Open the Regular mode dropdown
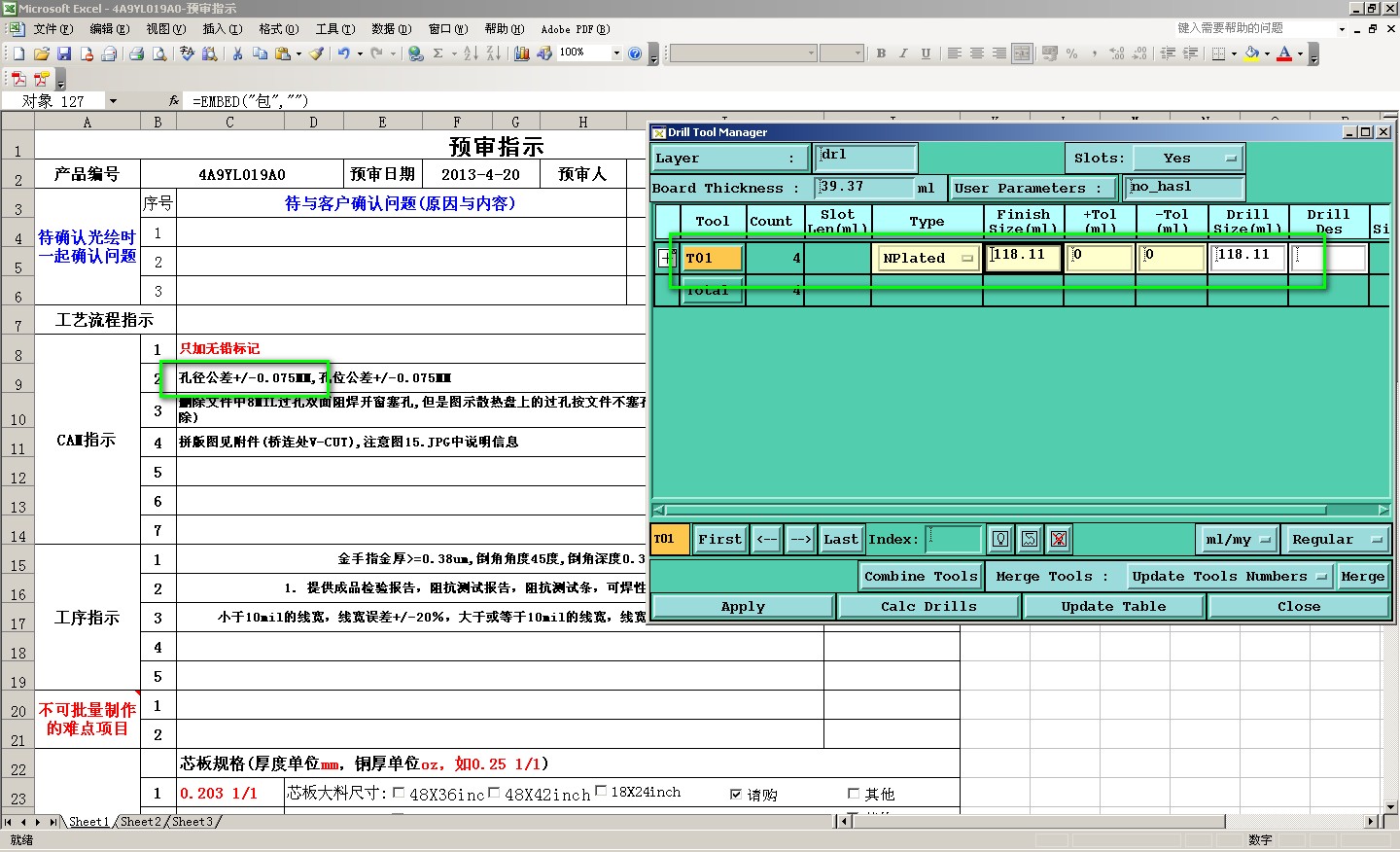 coord(1336,539)
